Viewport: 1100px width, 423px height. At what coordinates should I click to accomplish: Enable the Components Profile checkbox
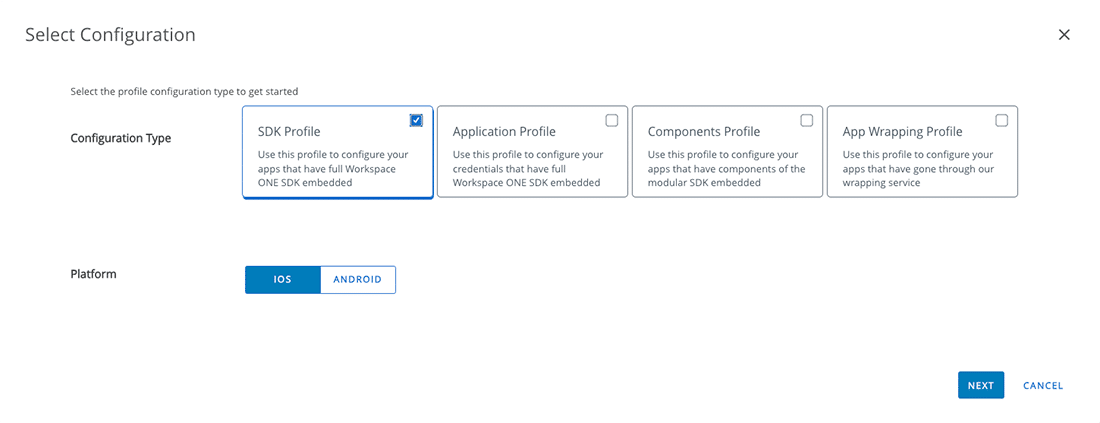coord(807,121)
